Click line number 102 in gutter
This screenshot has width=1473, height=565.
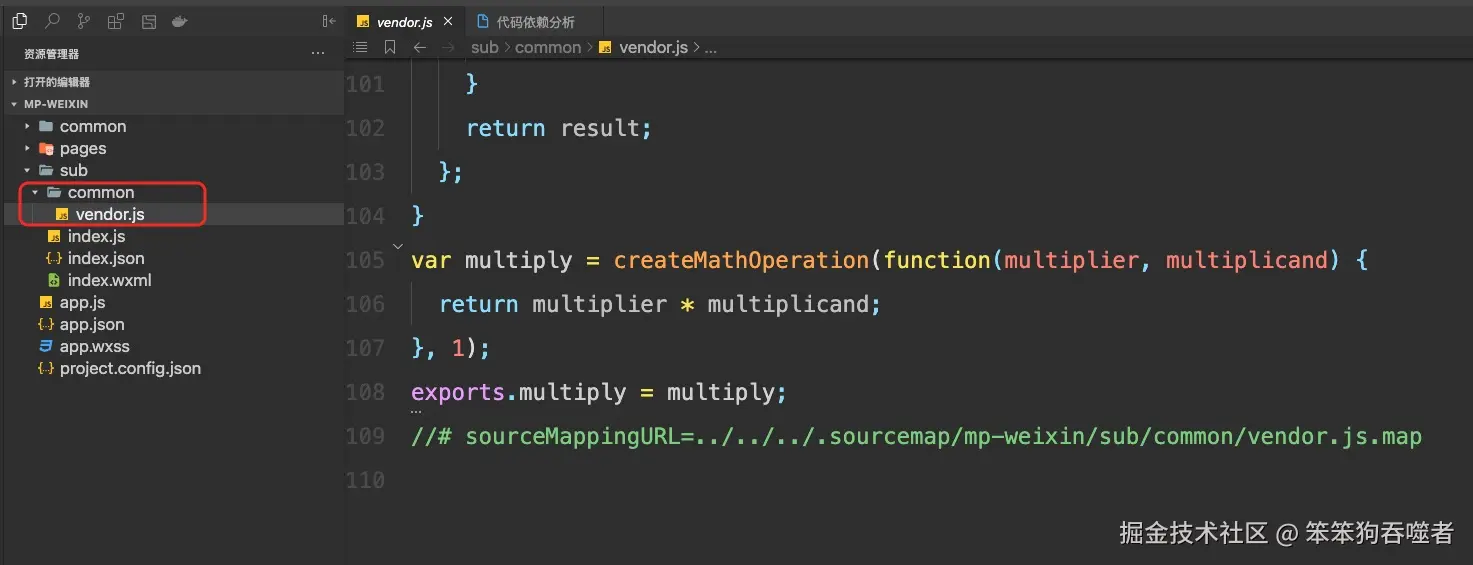point(365,128)
